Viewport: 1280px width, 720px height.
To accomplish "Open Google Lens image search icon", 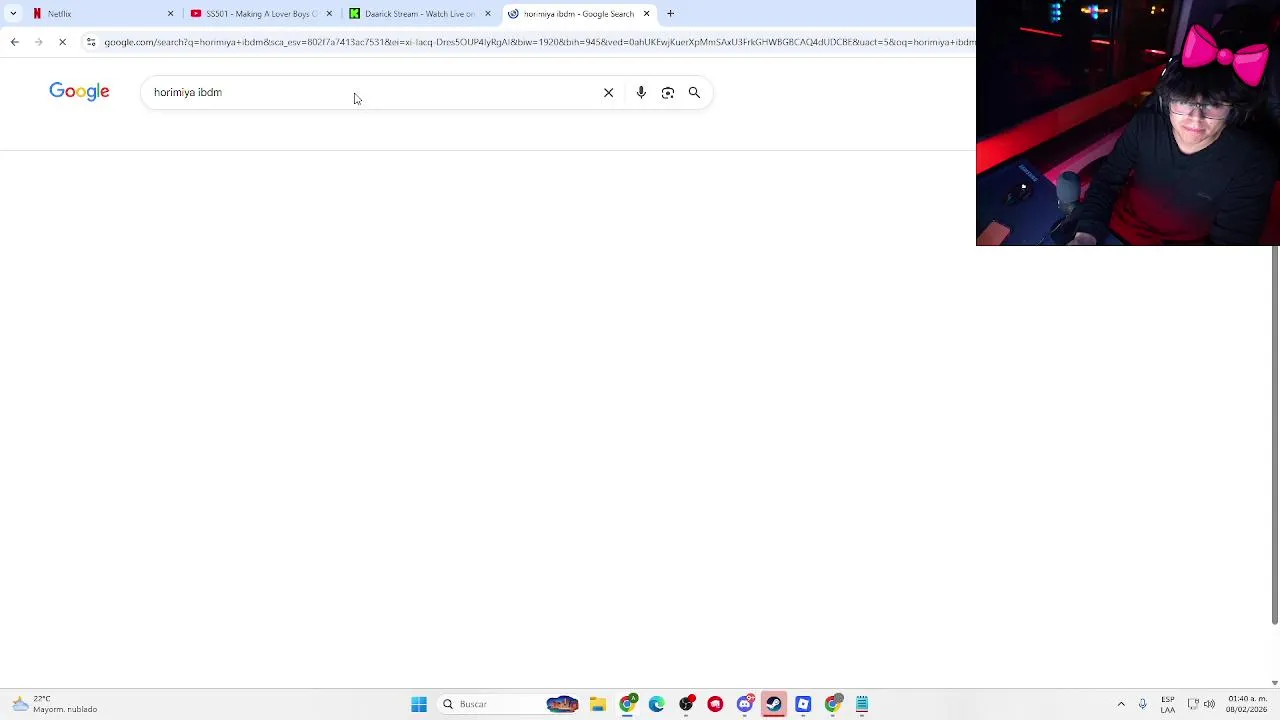I will [668, 92].
